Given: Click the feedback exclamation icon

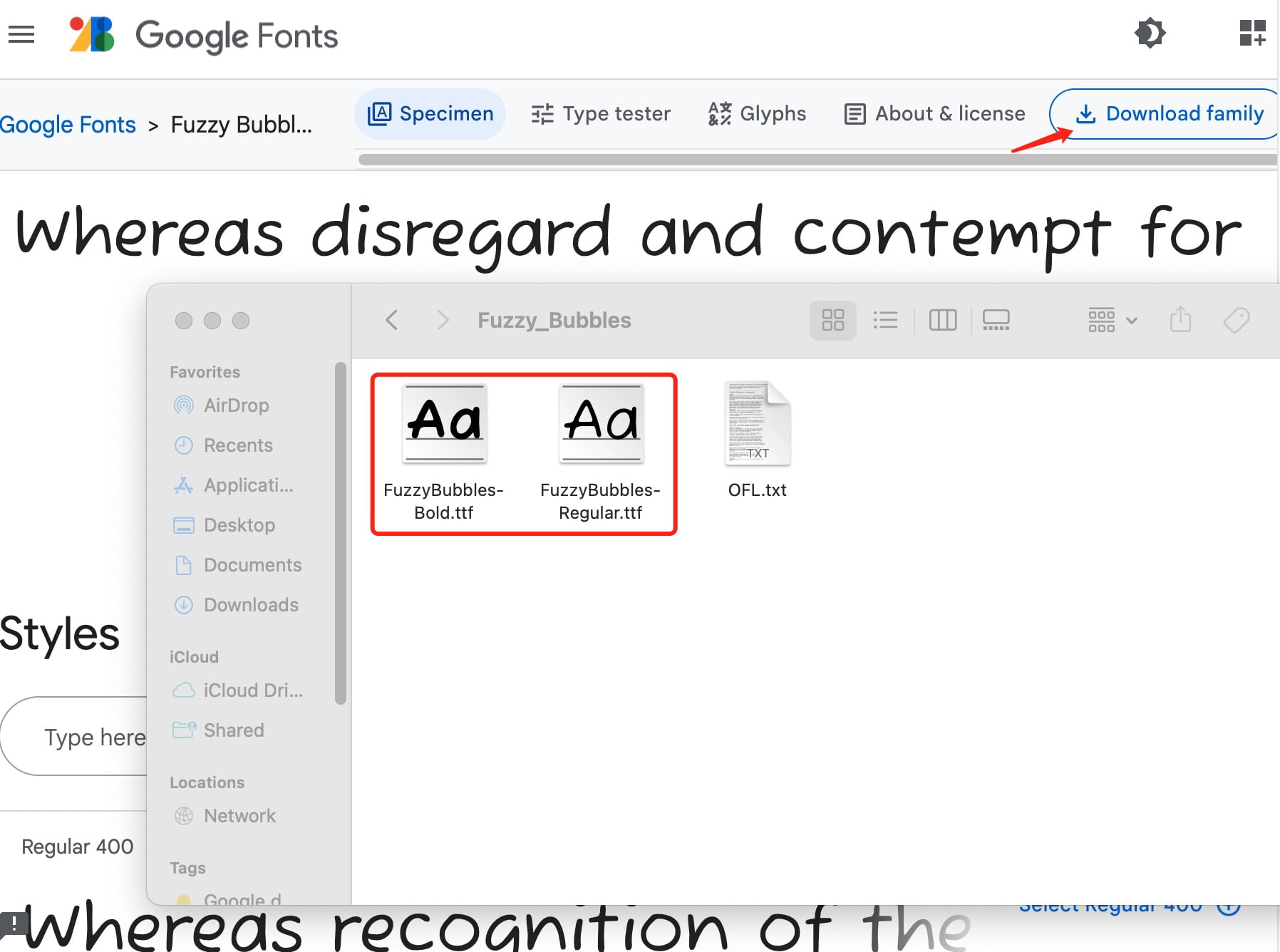Looking at the screenshot, I should pos(14,923).
